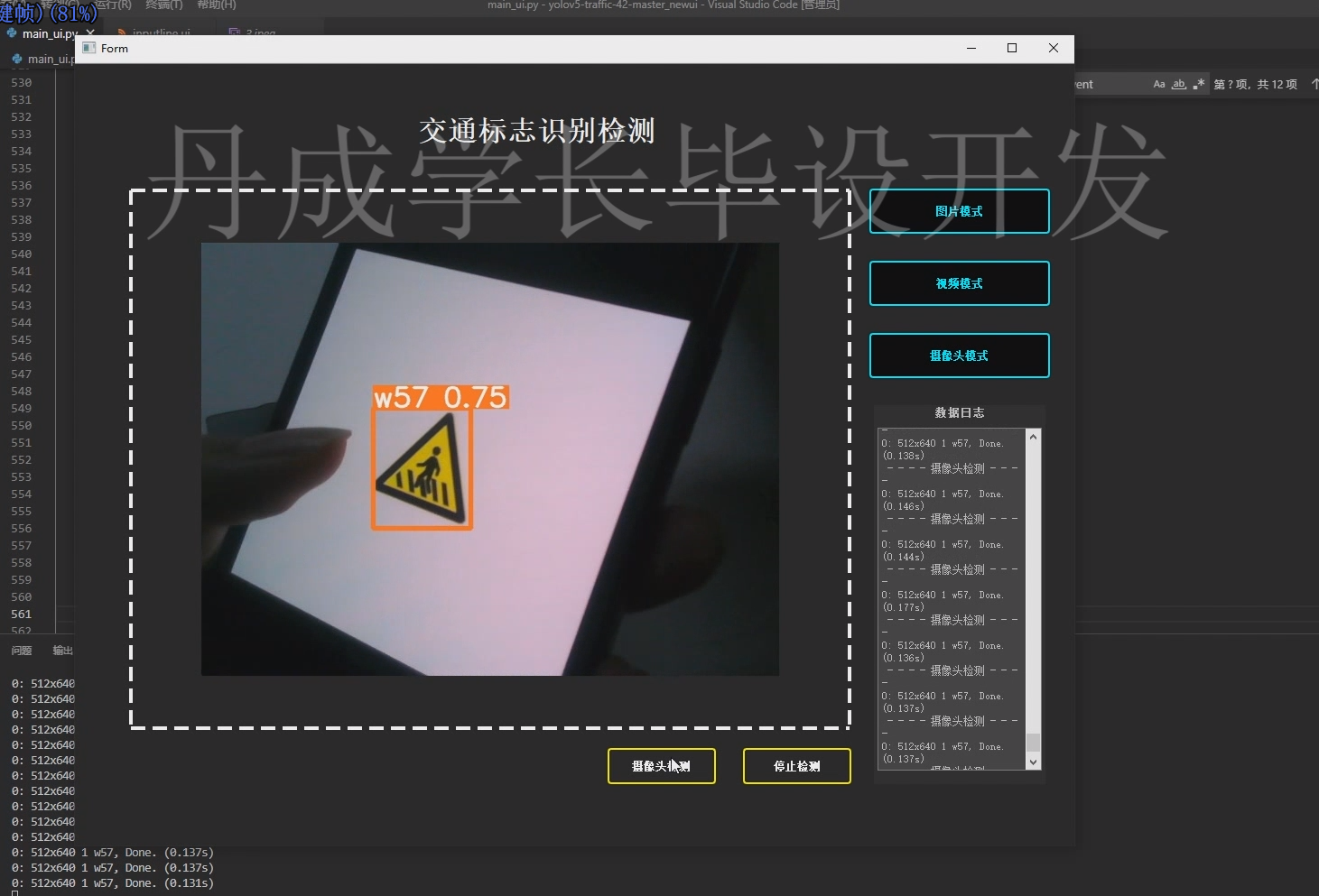Click log entry showing (0.177s)
Image resolution: width=1319 pixels, height=896 pixels.
tap(943, 601)
